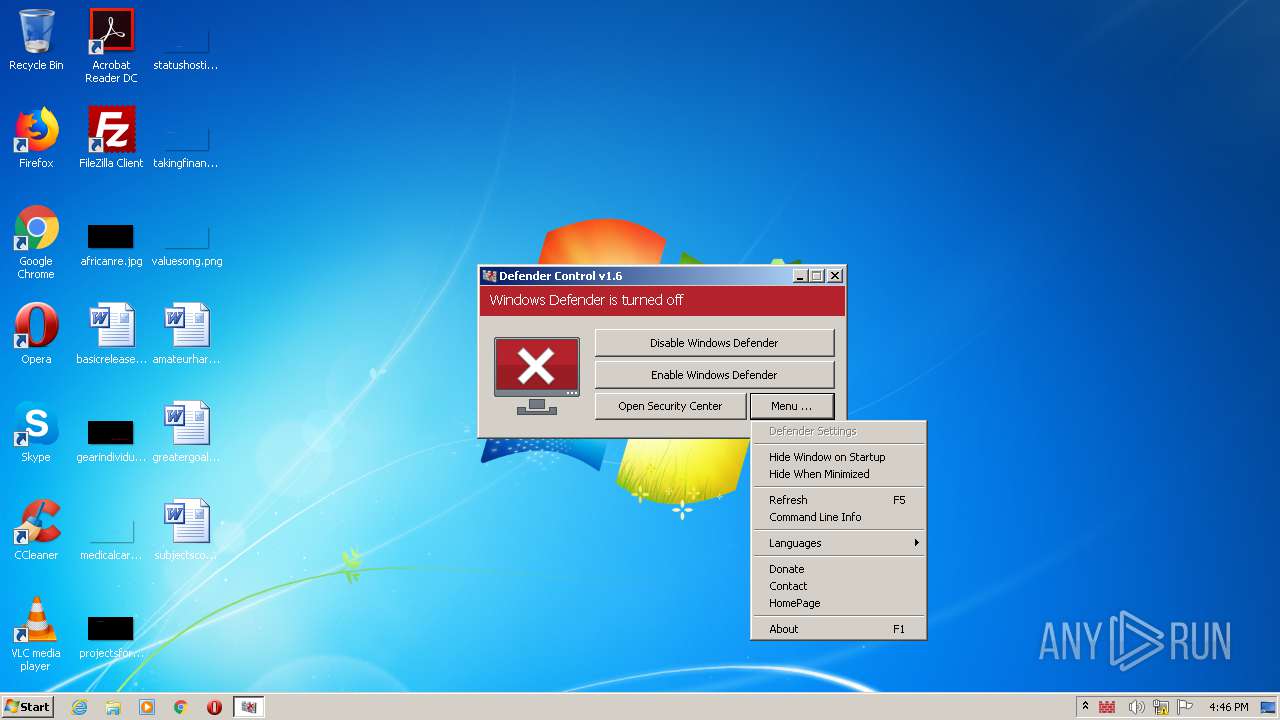
Task: Open Internet Explorer from taskbar
Action: 79,707
